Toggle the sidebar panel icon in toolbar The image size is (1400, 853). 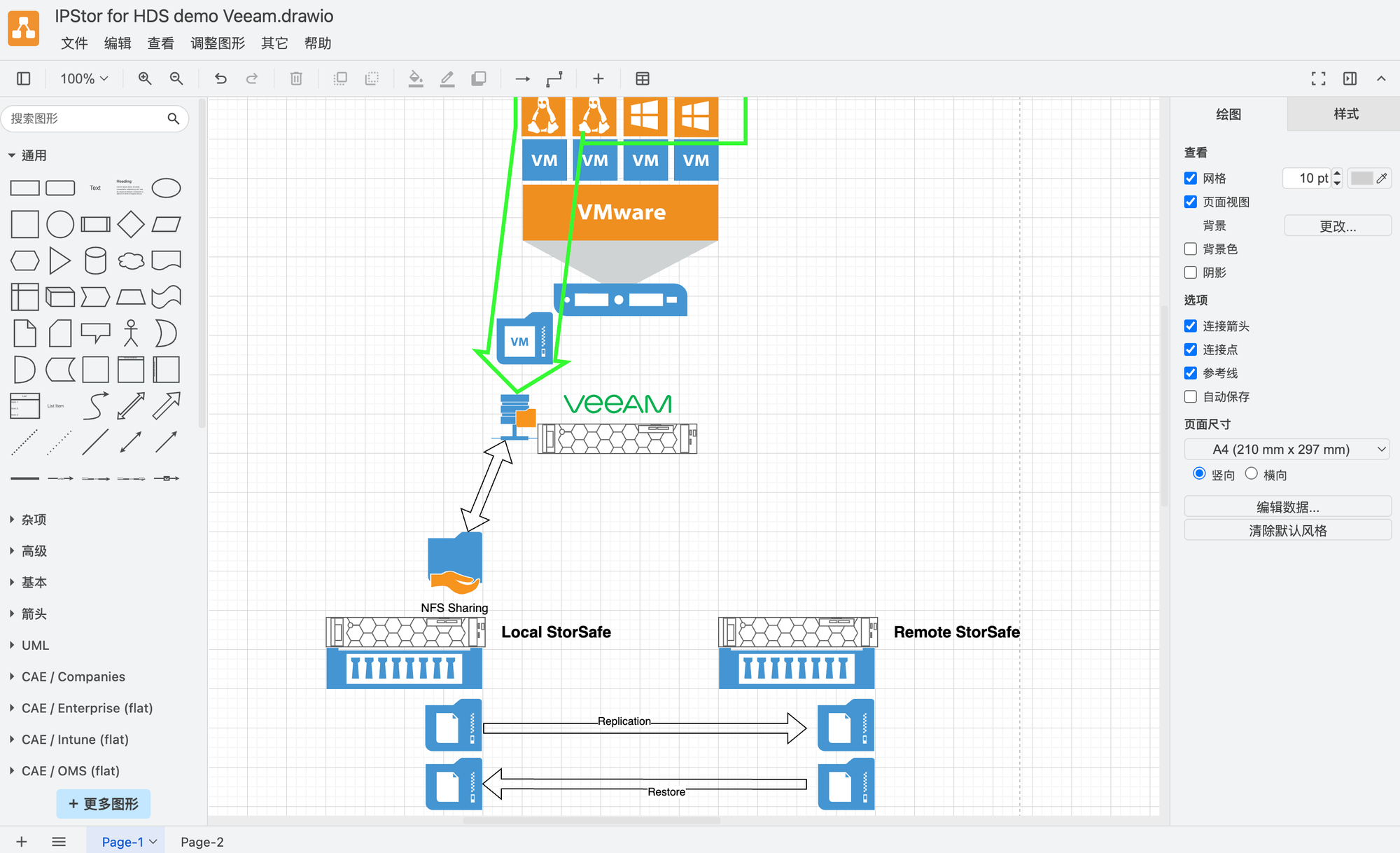(x=24, y=78)
